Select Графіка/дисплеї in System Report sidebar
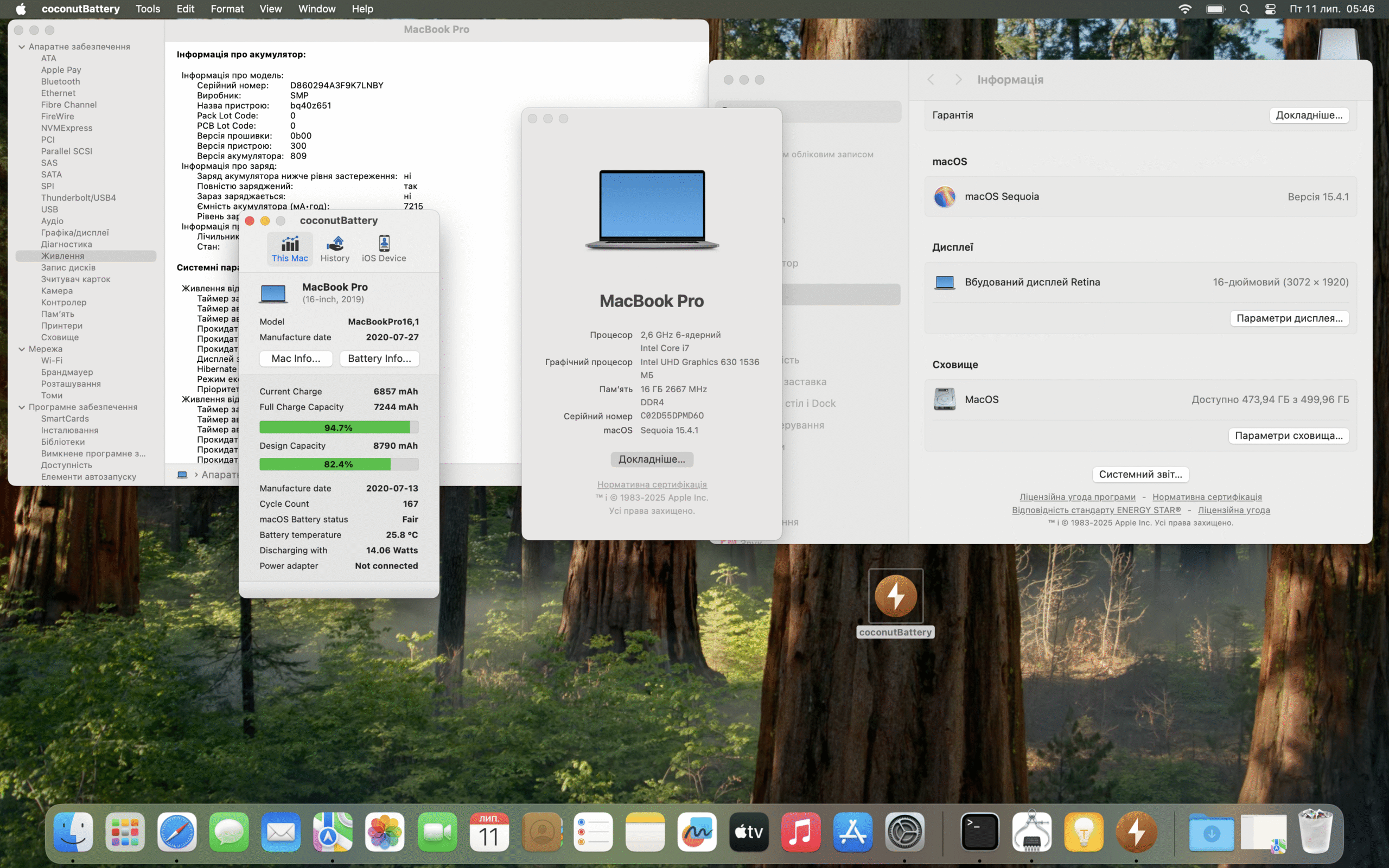The width and height of the screenshot is (1389, 868). tap(75, 233)
